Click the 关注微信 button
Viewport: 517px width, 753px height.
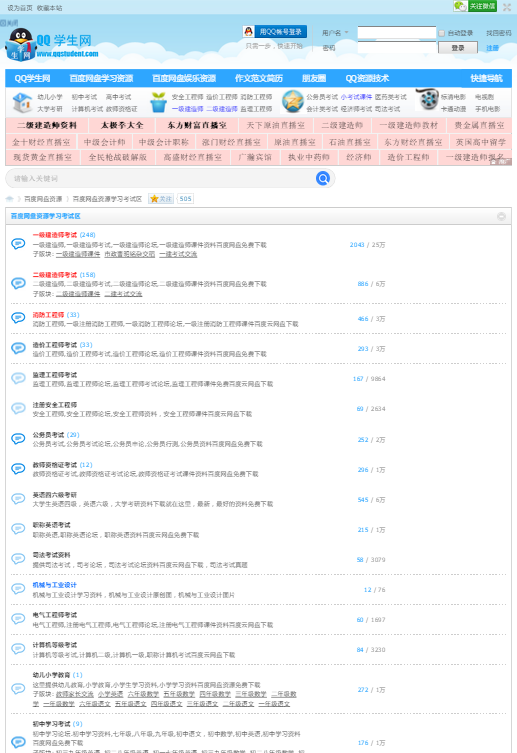point(482,6)
